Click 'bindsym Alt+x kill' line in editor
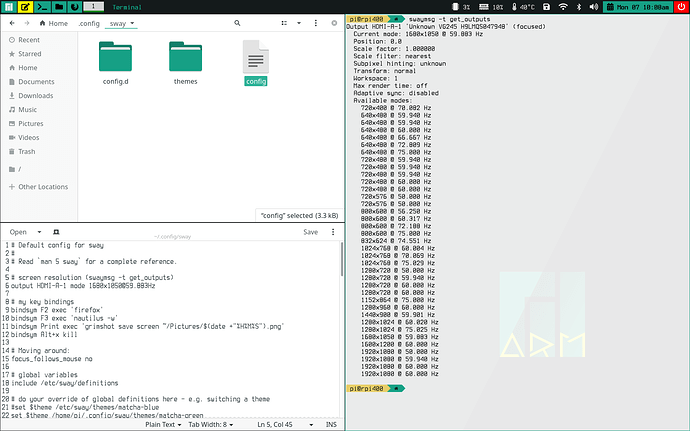 pyautogui.click(x=44, y=335)
